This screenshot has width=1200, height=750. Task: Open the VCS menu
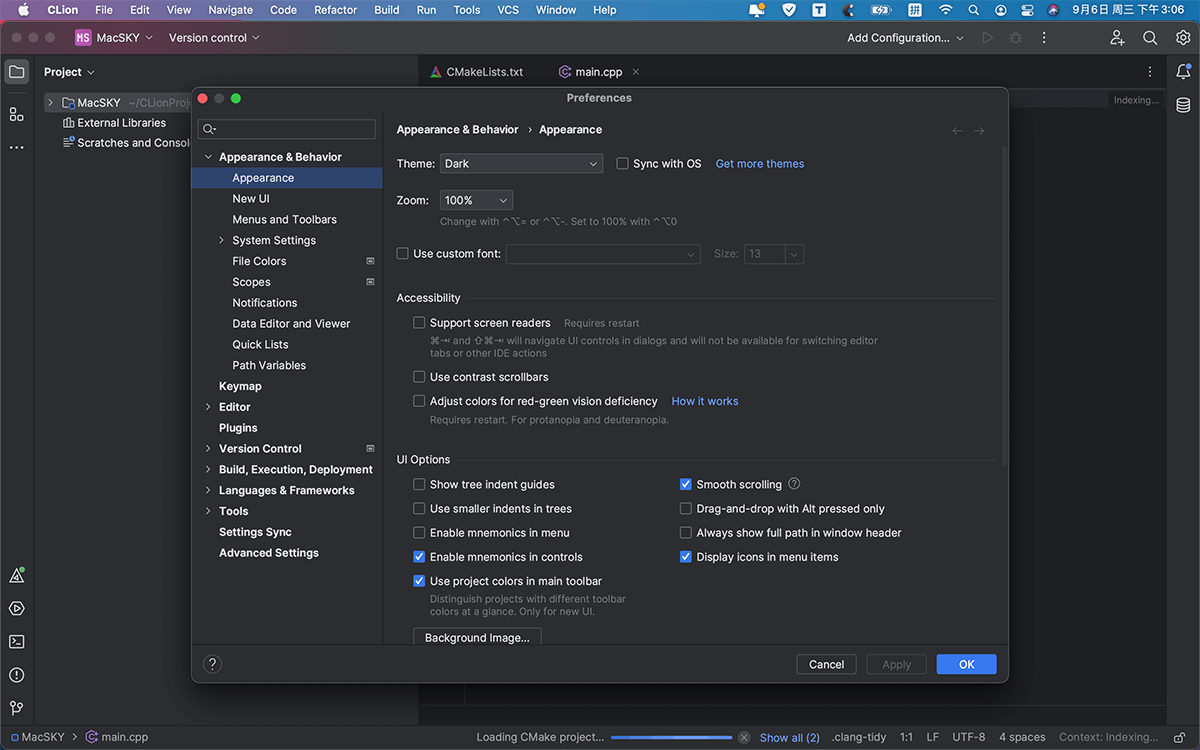(508, 10)
